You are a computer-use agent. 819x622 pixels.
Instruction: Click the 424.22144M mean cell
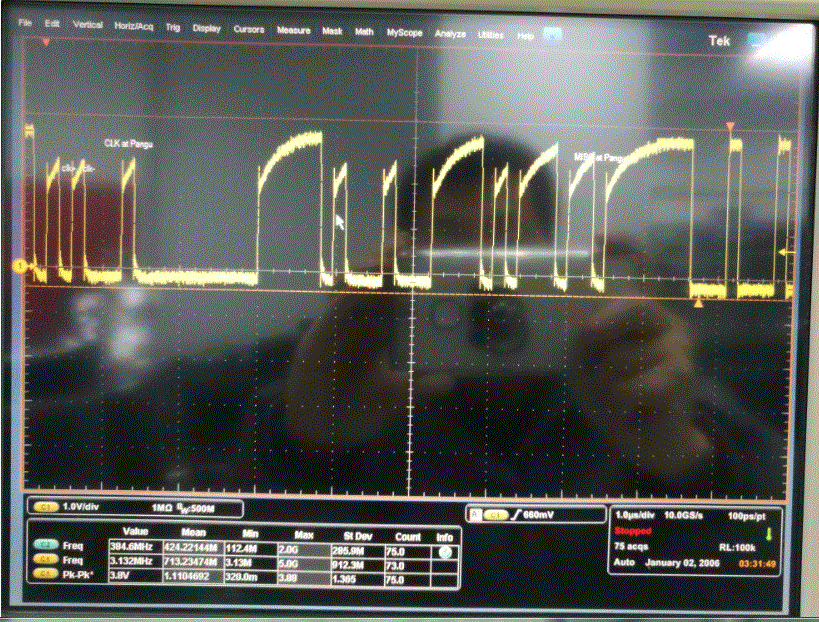click(193, 547)
